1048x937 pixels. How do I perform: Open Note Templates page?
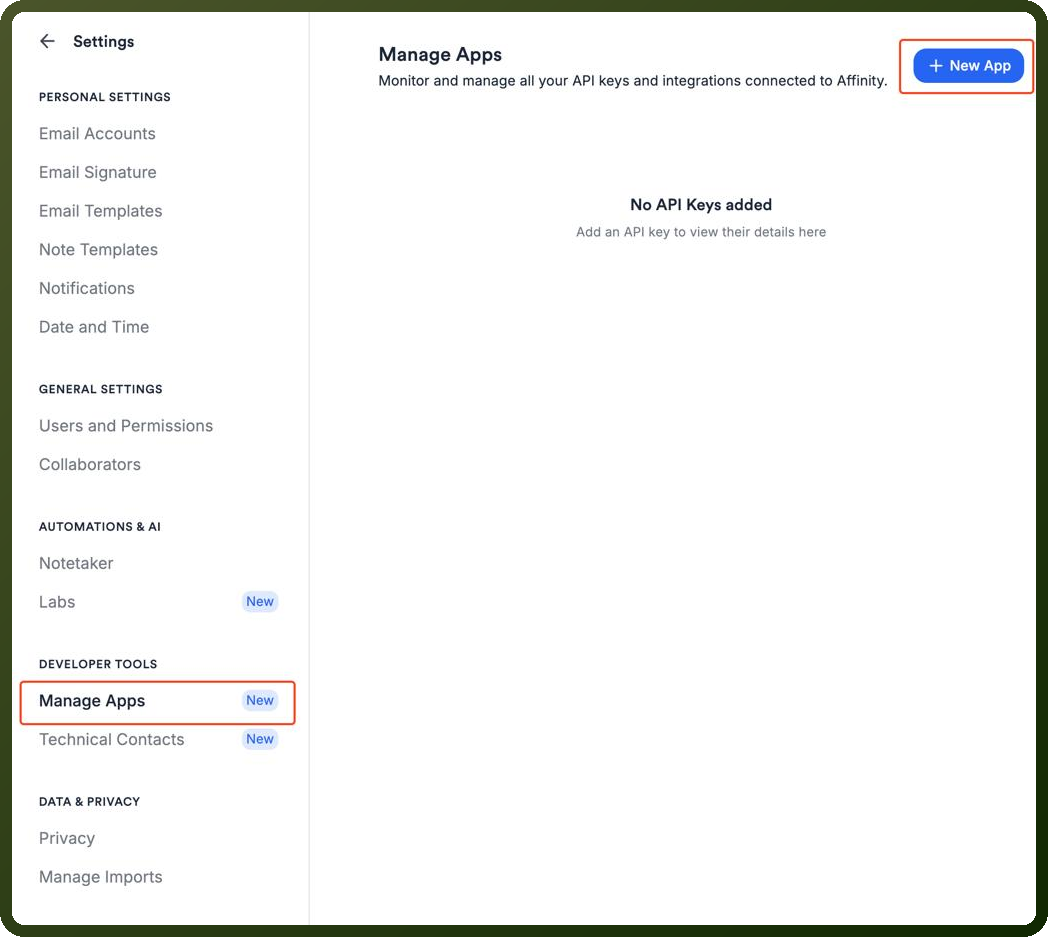(98, 250)
